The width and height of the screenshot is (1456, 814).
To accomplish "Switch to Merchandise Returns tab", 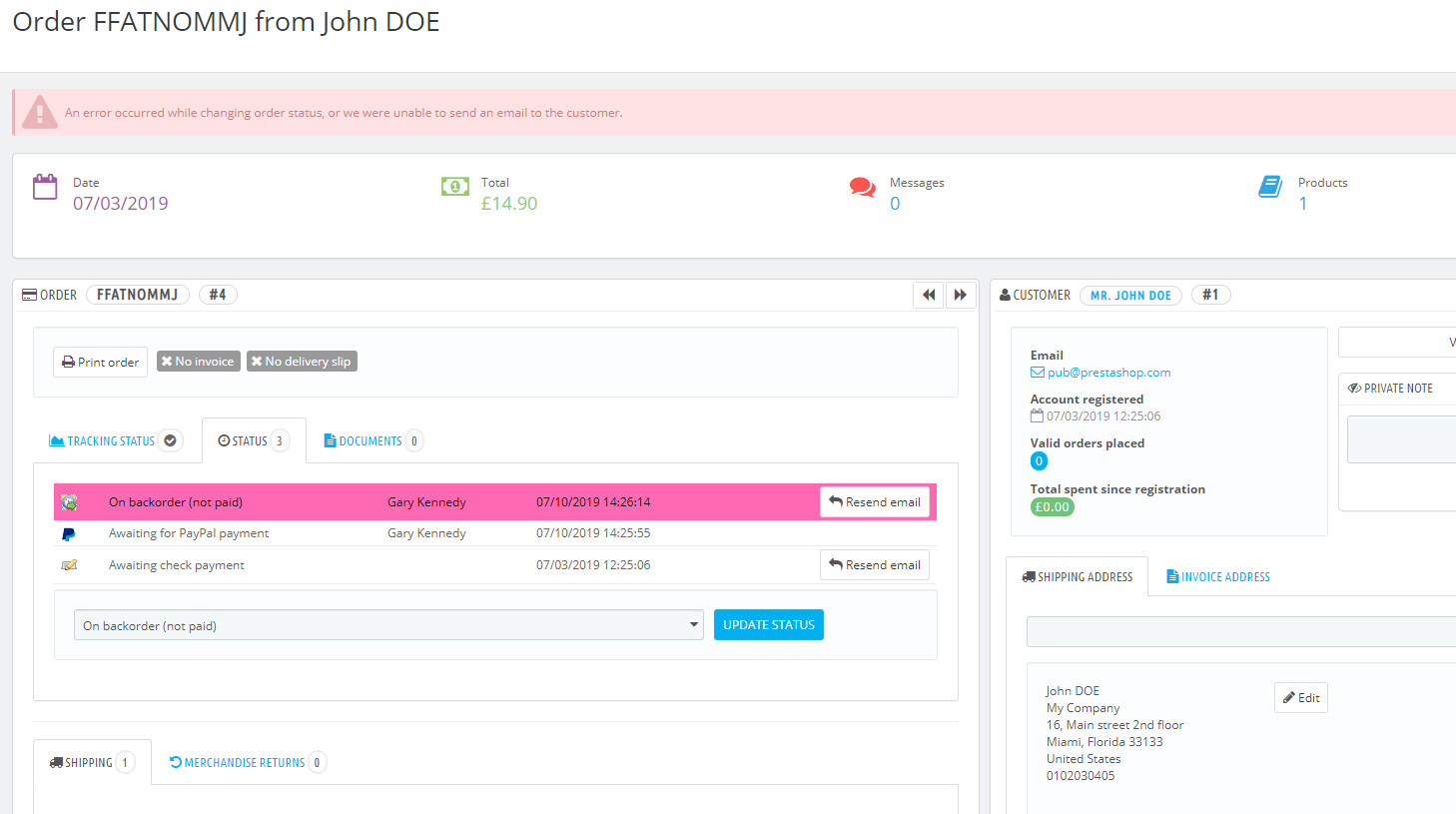I will [247, 762].
